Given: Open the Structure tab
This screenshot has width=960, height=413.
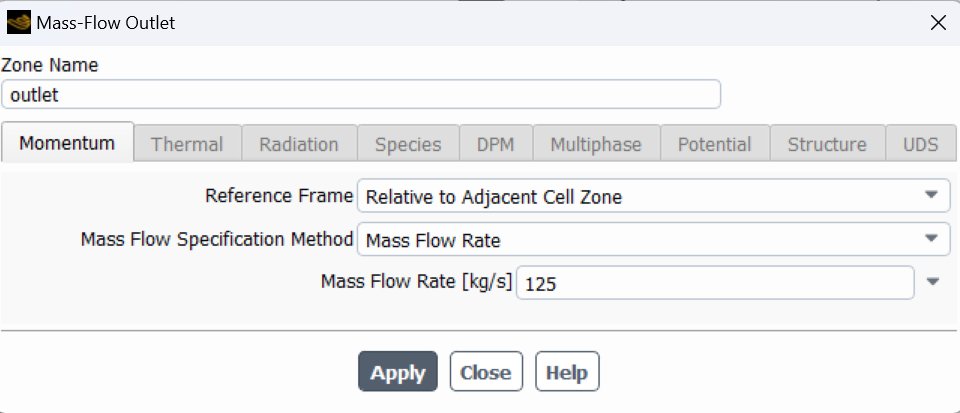Looking at the screenshot, I should click(826, 144).
